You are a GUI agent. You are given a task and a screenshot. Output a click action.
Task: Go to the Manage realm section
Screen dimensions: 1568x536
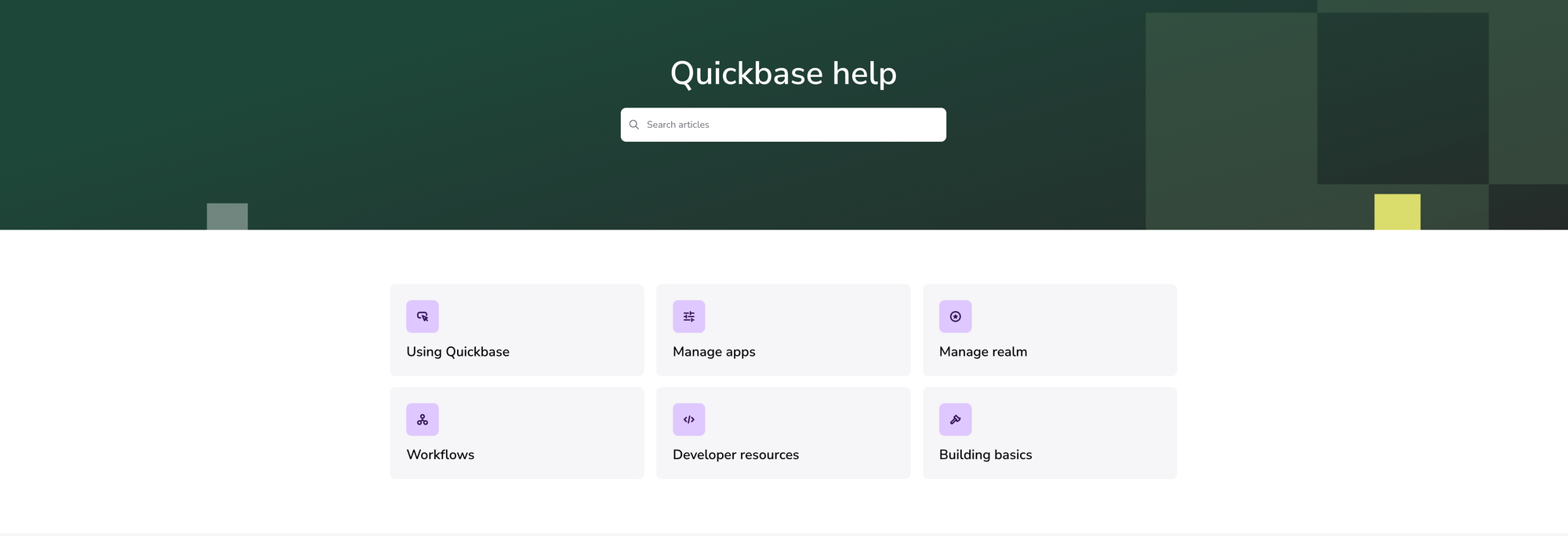point(1050,330)
